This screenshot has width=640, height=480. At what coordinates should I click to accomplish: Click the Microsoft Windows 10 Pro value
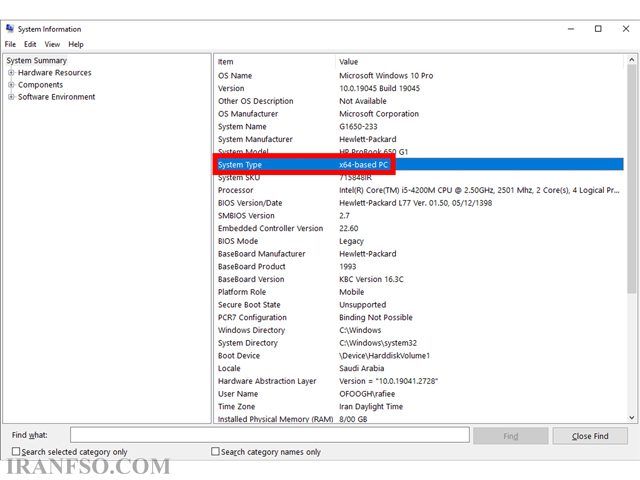pyautogui.click(x=386, y=76)
